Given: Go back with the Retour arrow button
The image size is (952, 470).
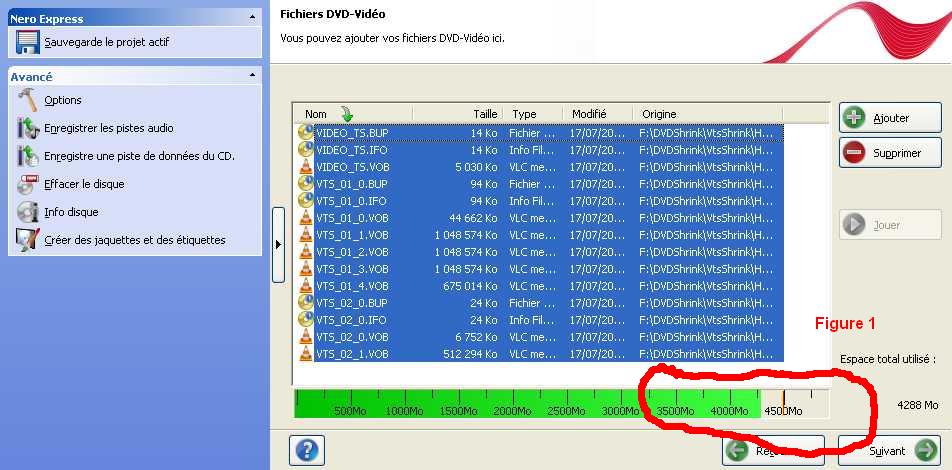Looking at the screenshot, I should click(773, 451).
